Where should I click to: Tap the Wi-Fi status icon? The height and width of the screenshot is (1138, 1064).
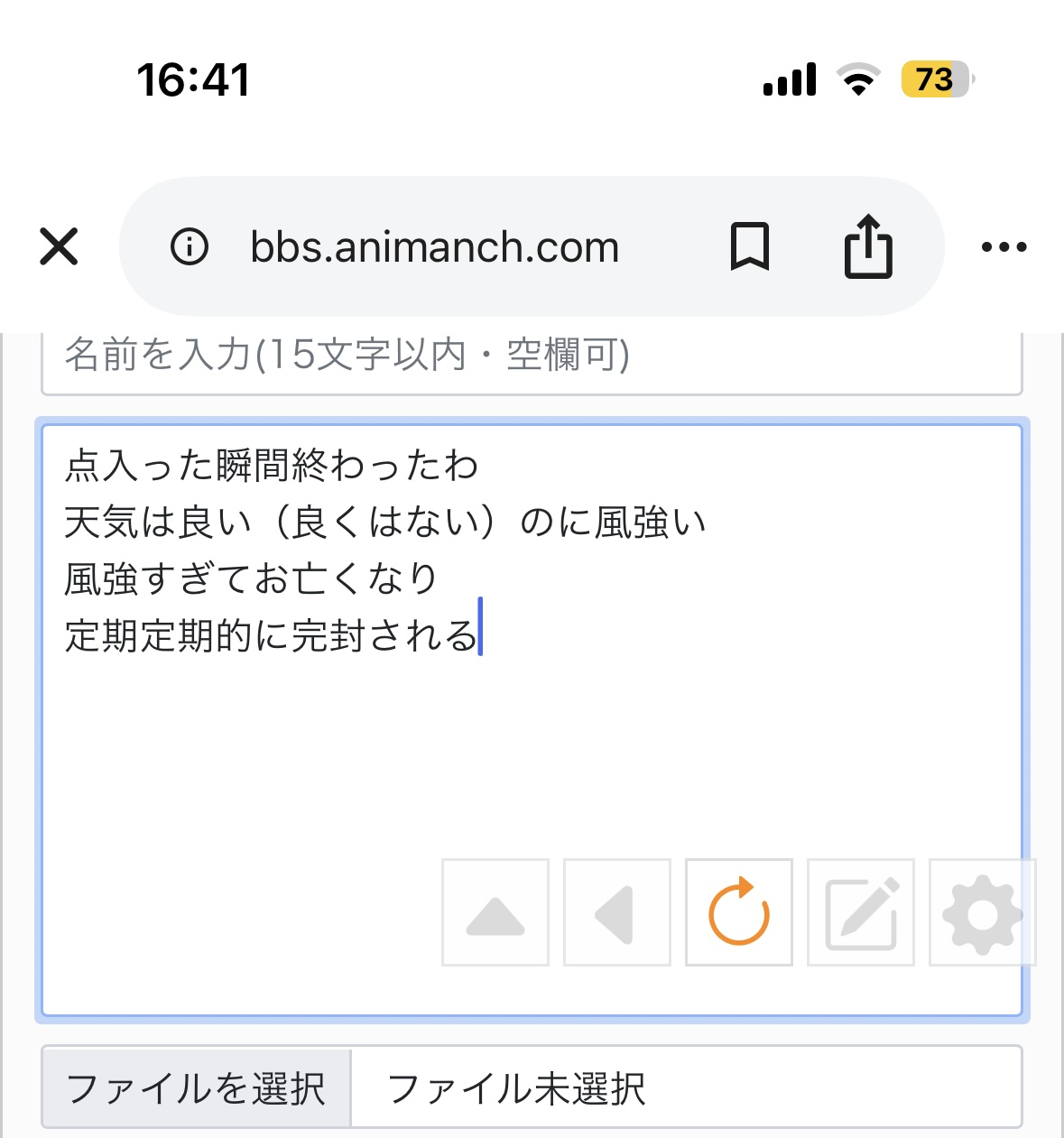pyautogui.click(x=858, y=79)
